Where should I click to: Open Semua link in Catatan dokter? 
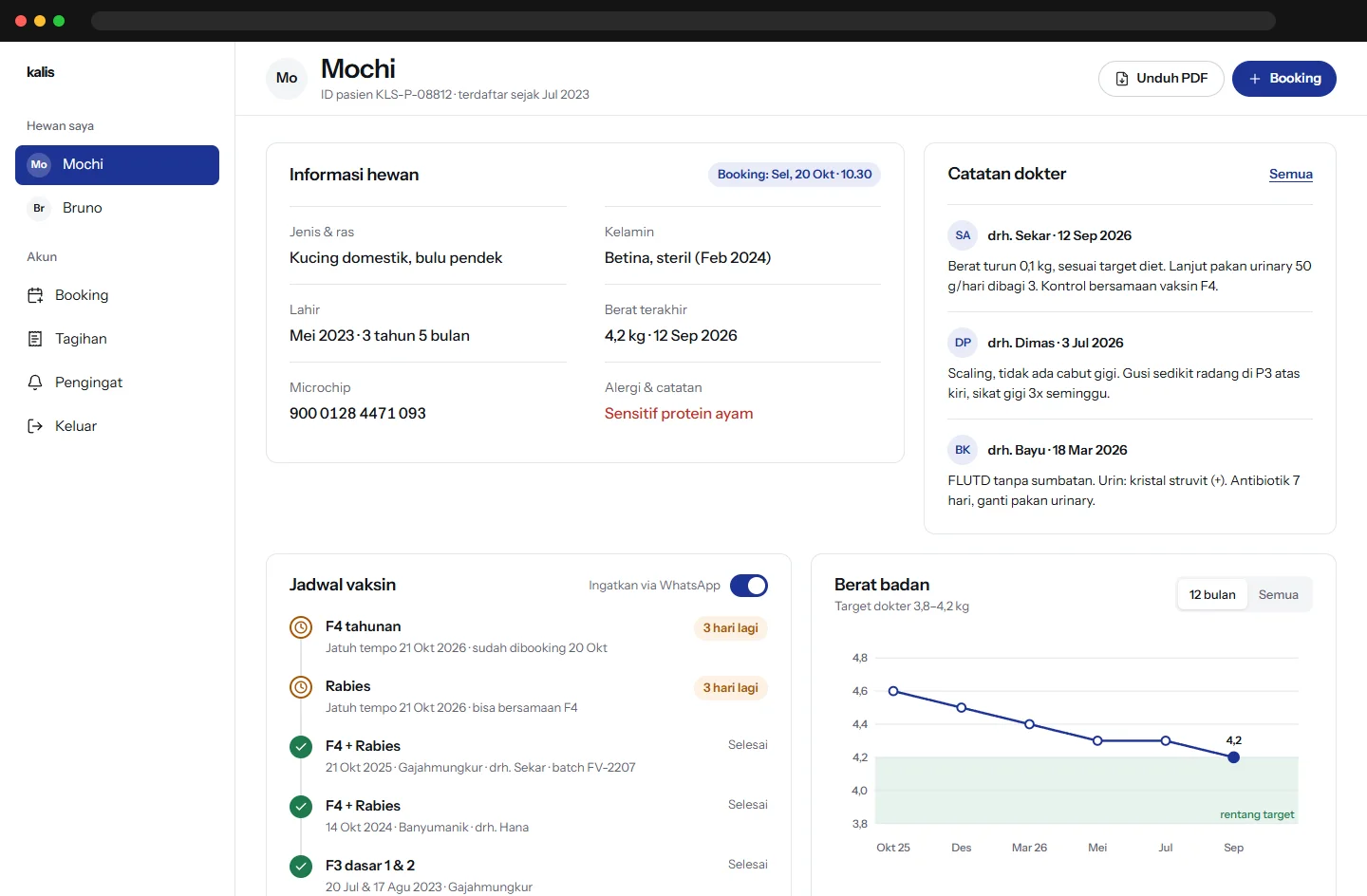[x=1291, y=174]
